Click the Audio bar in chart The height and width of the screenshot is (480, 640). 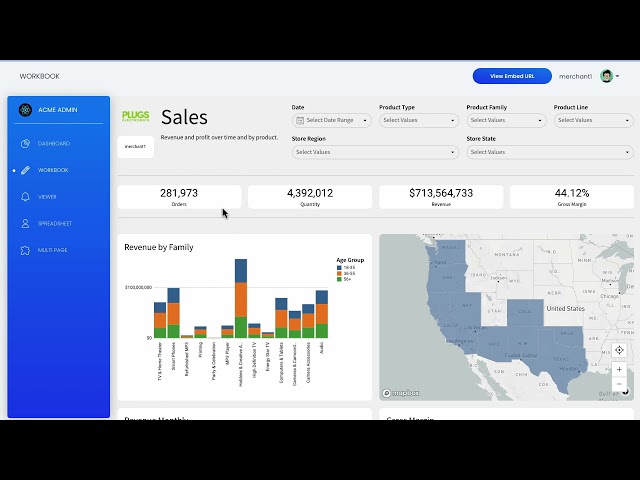[322, 314]
